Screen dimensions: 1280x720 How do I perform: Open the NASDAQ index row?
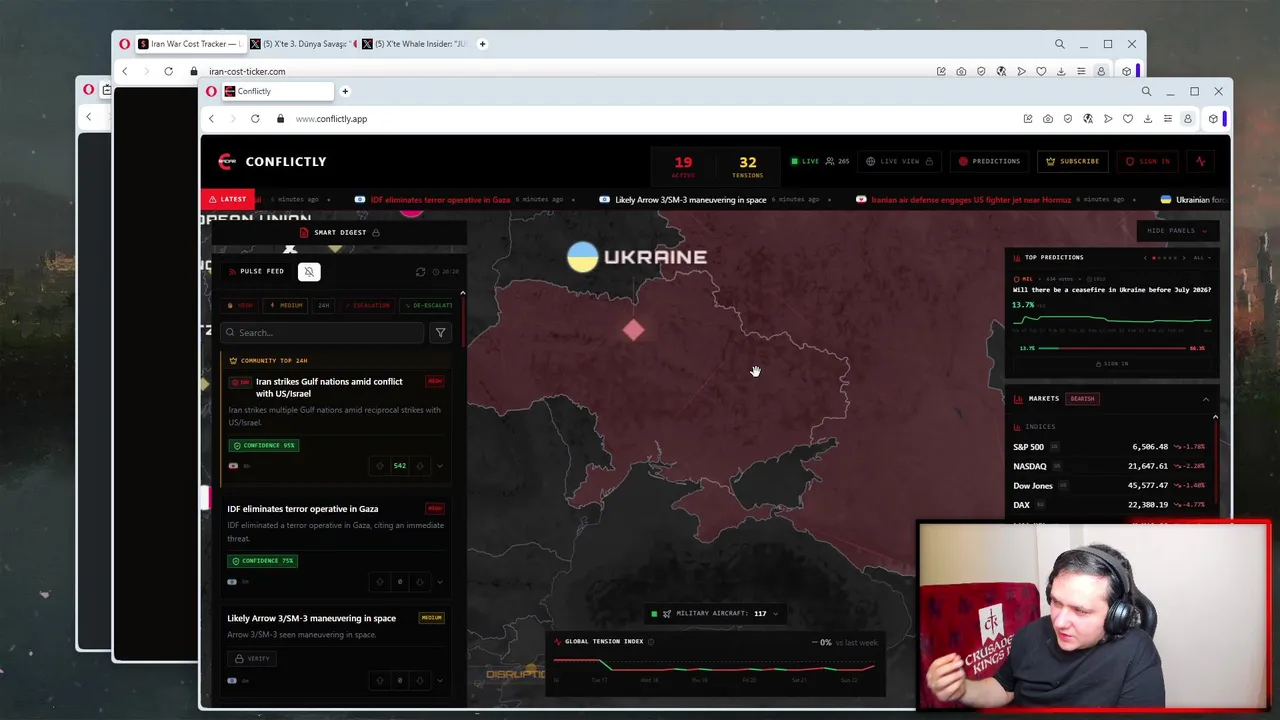(1110, 466)
